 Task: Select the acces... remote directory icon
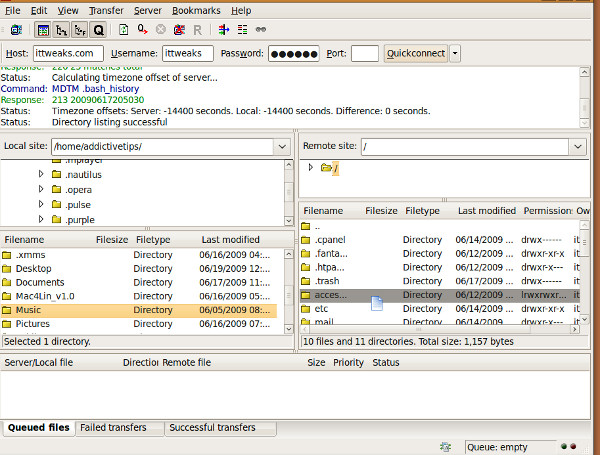click(305, 295)
